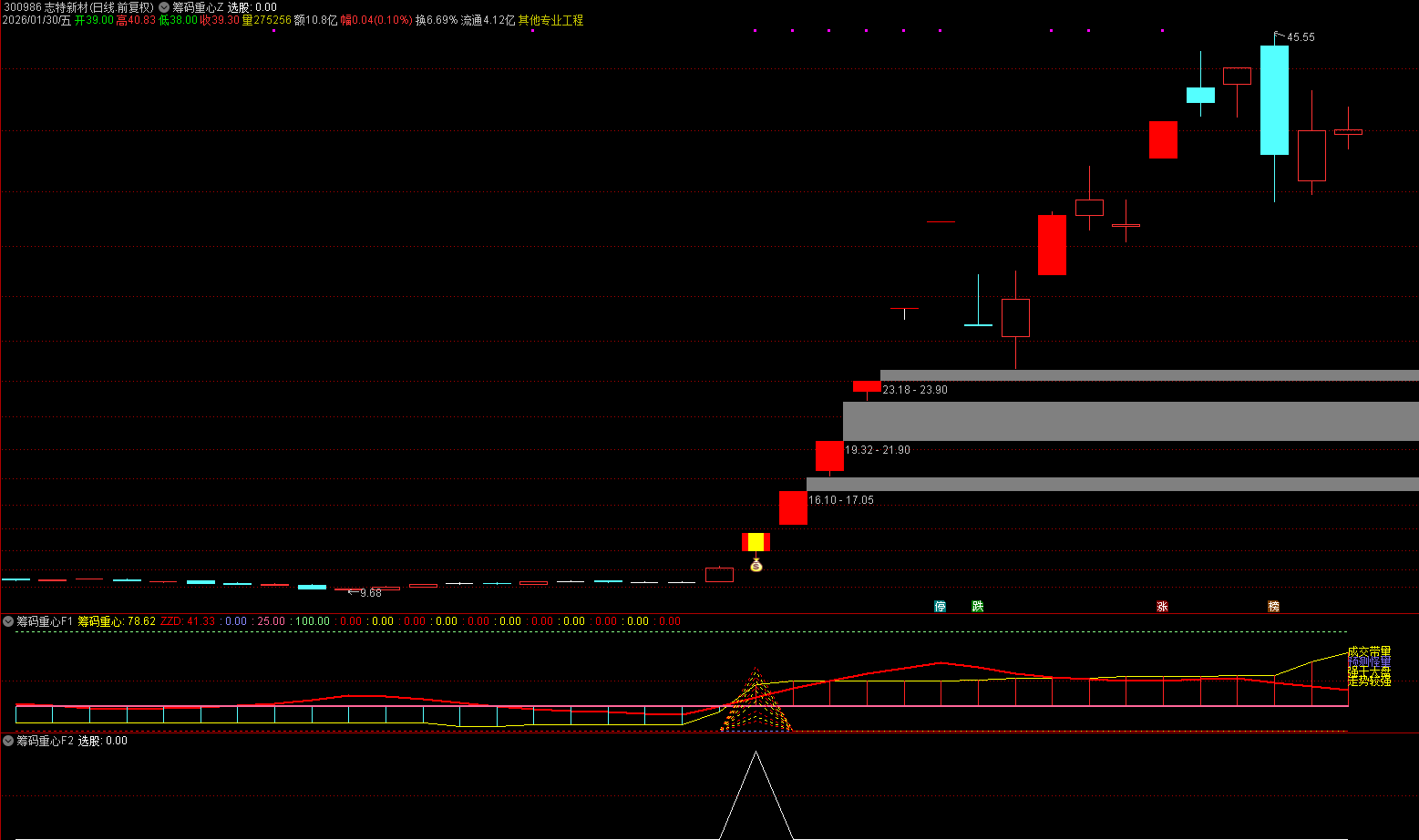Image resolution: width=1419 pixels, height=840 pixels.
Task: Click the gap label 23.18 - 23.90
Action: [x=915, y=390]
